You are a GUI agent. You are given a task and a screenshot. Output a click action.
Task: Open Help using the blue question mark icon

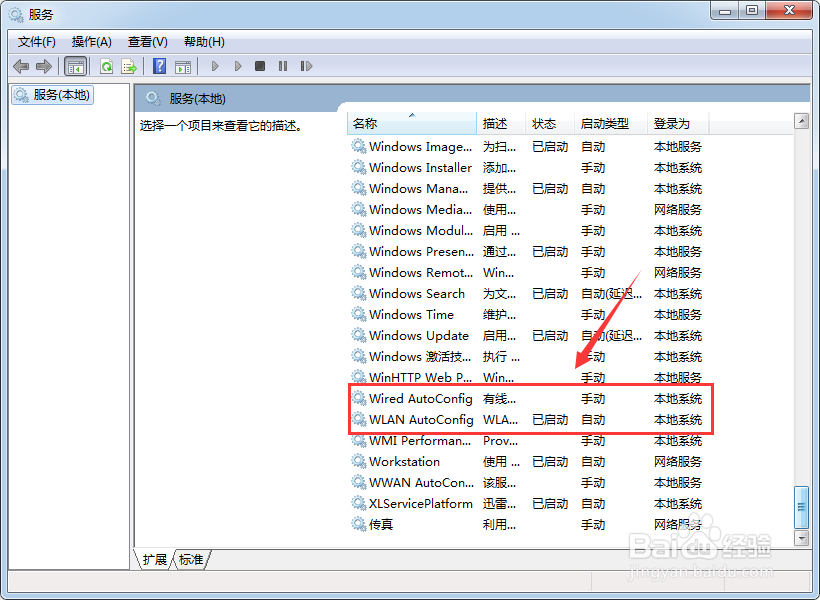pyautogui.click(x=160, y=65)
